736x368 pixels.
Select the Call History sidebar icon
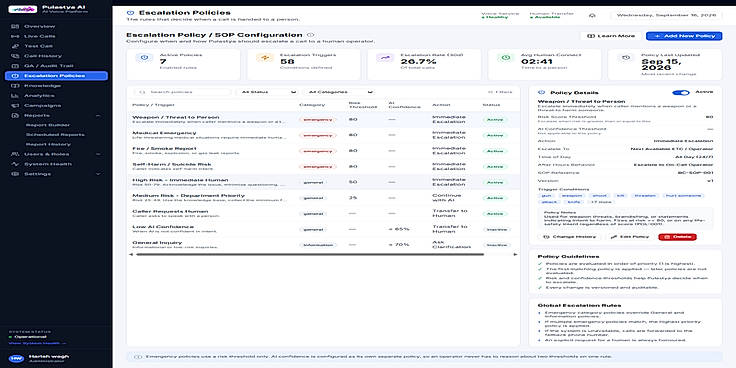coord(15,56)
